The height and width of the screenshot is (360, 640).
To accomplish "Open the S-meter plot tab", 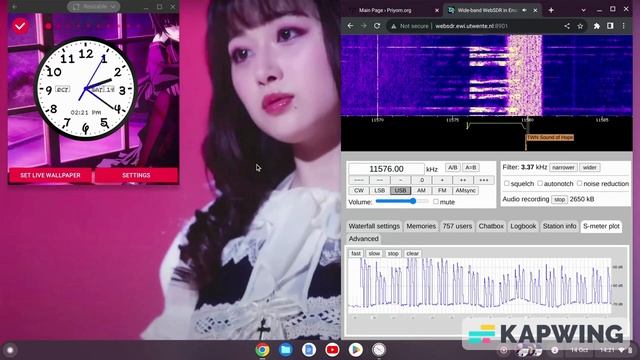I will pyautogui.click(x=601, y=226).
